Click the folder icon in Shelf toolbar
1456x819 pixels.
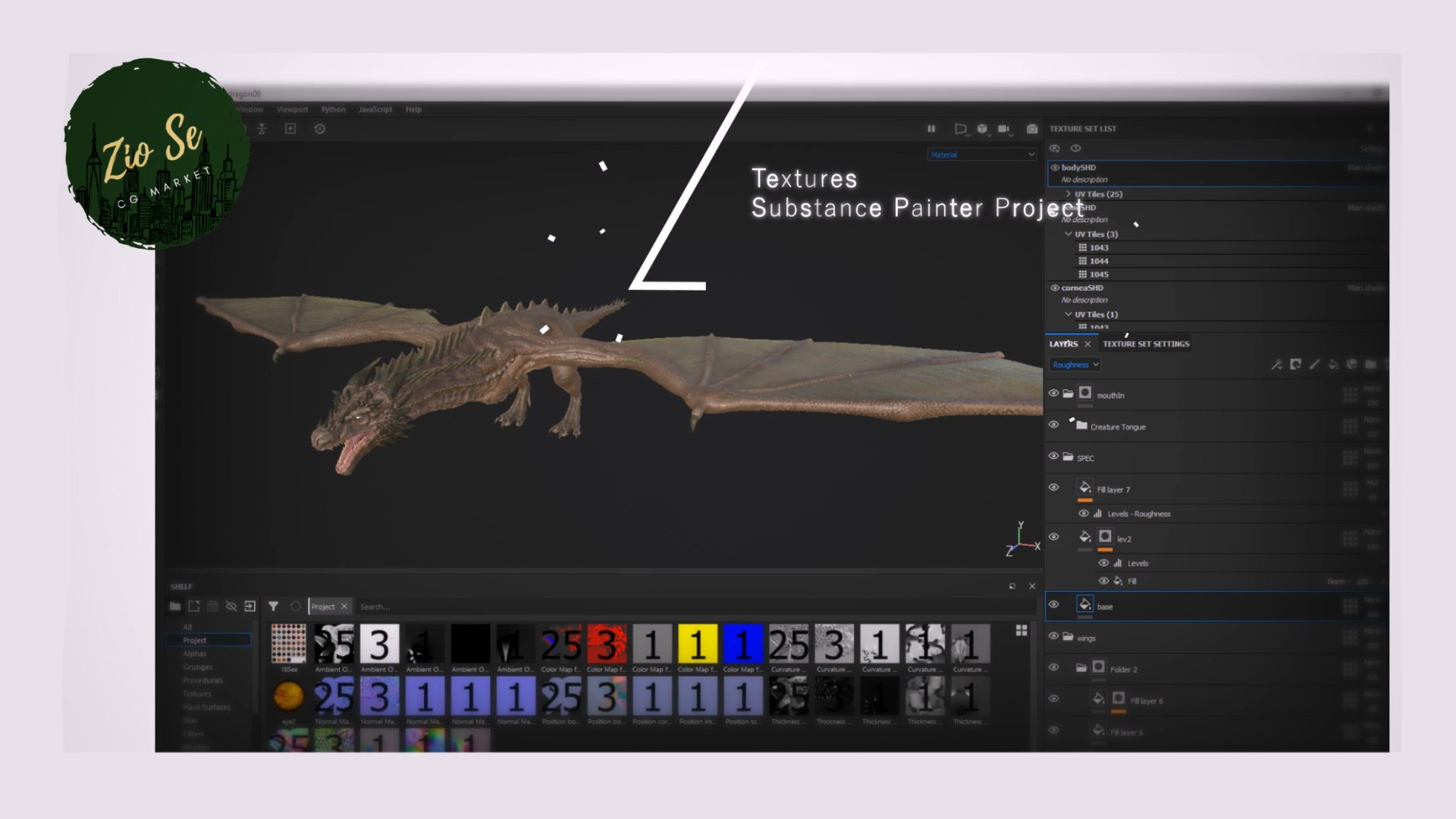click(x=175, y=606)
